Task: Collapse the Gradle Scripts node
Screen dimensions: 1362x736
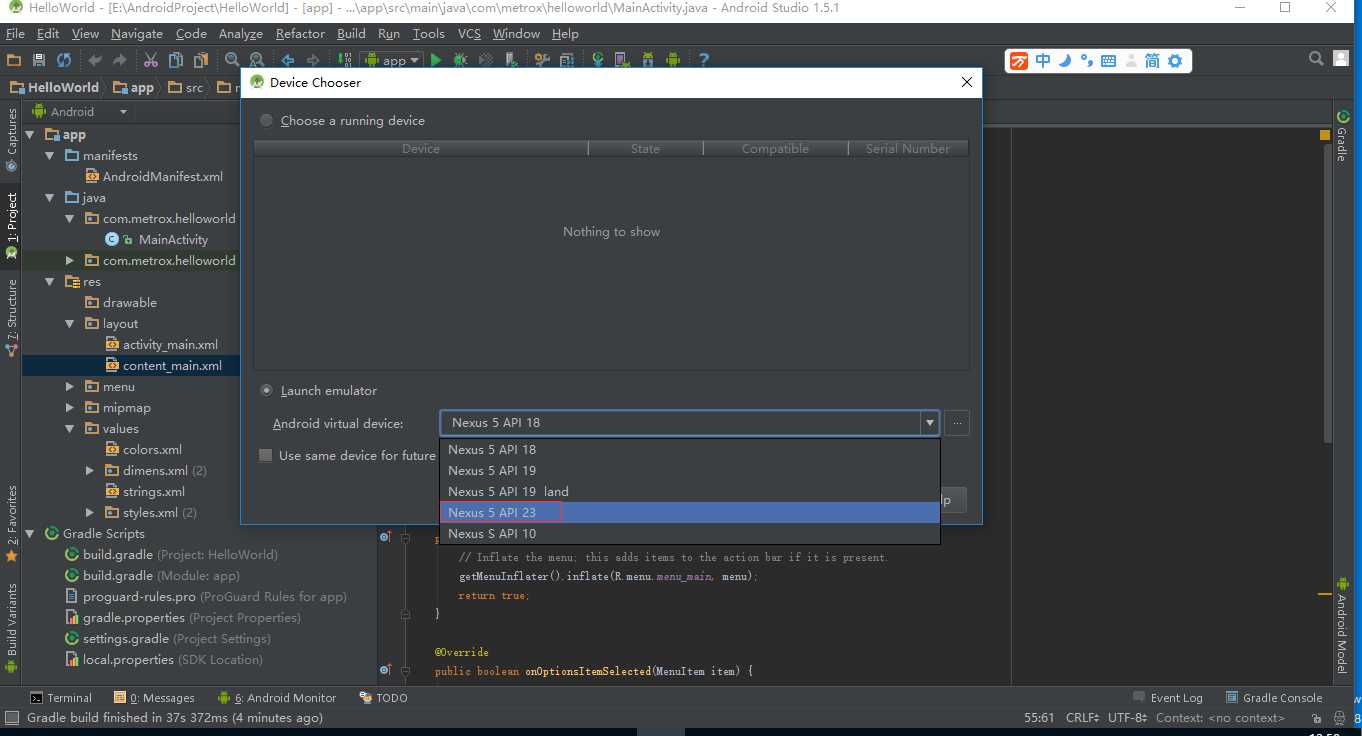Action: pyautogui.click(x=30, y=534)
